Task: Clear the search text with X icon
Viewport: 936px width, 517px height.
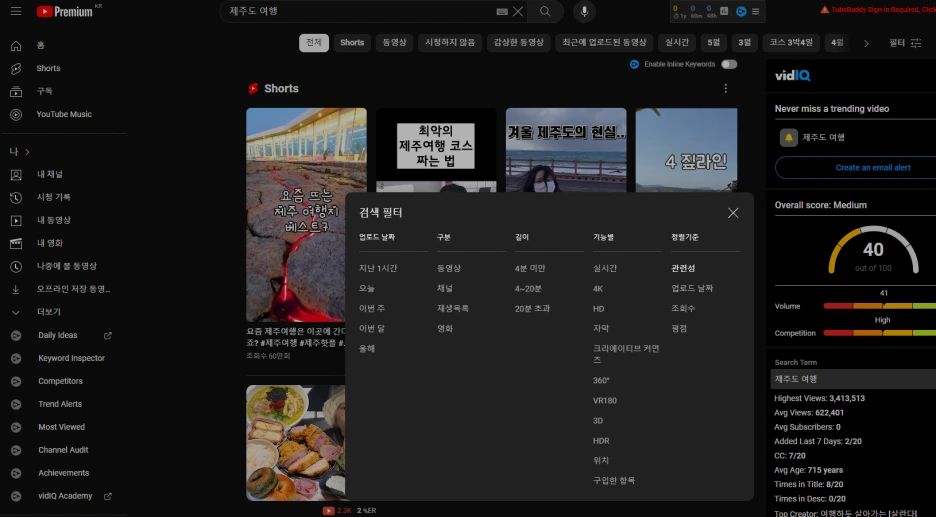Action: [x=518, y=11]
